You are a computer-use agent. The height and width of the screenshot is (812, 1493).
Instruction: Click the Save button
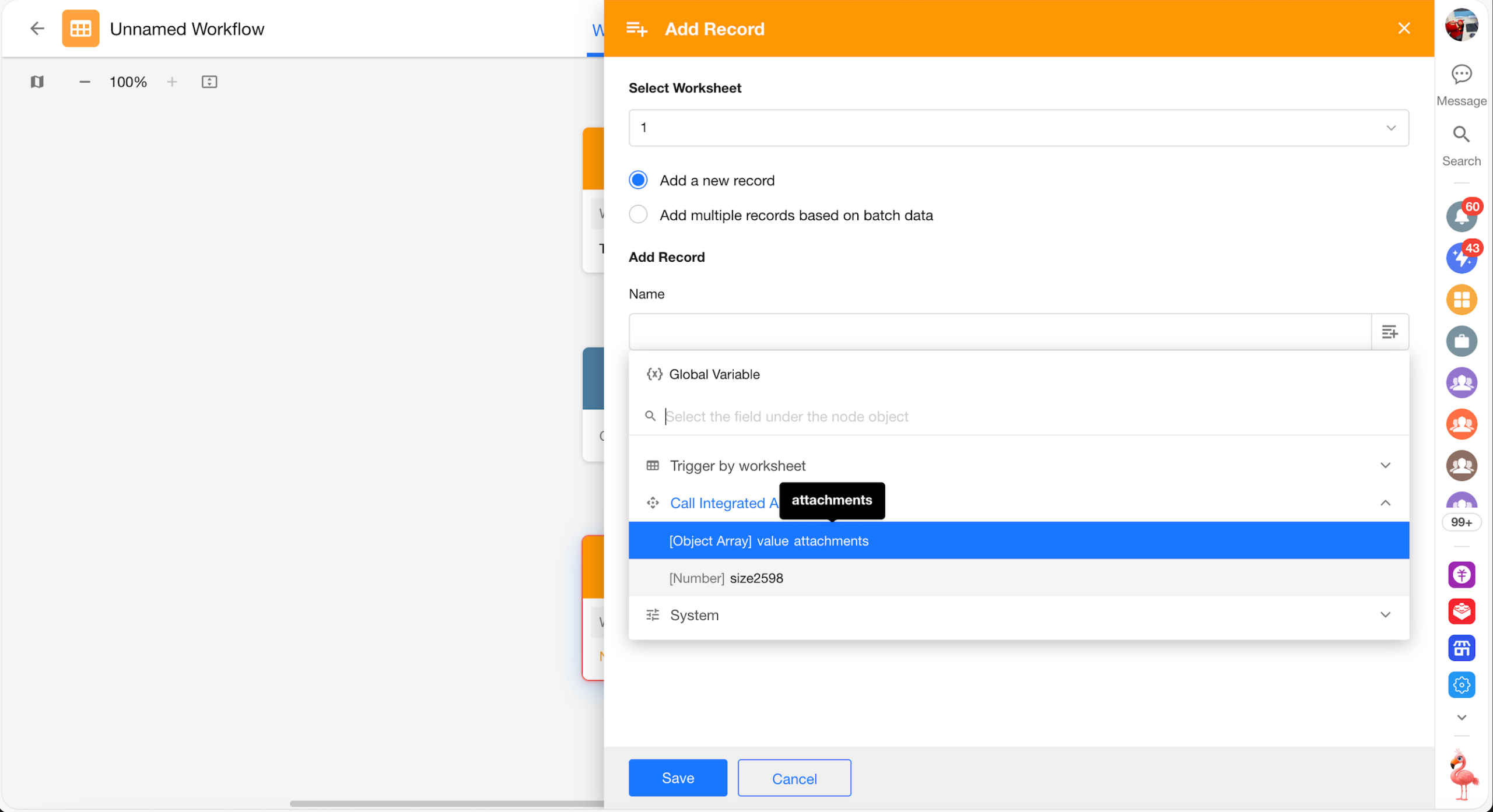coord(678,778)
